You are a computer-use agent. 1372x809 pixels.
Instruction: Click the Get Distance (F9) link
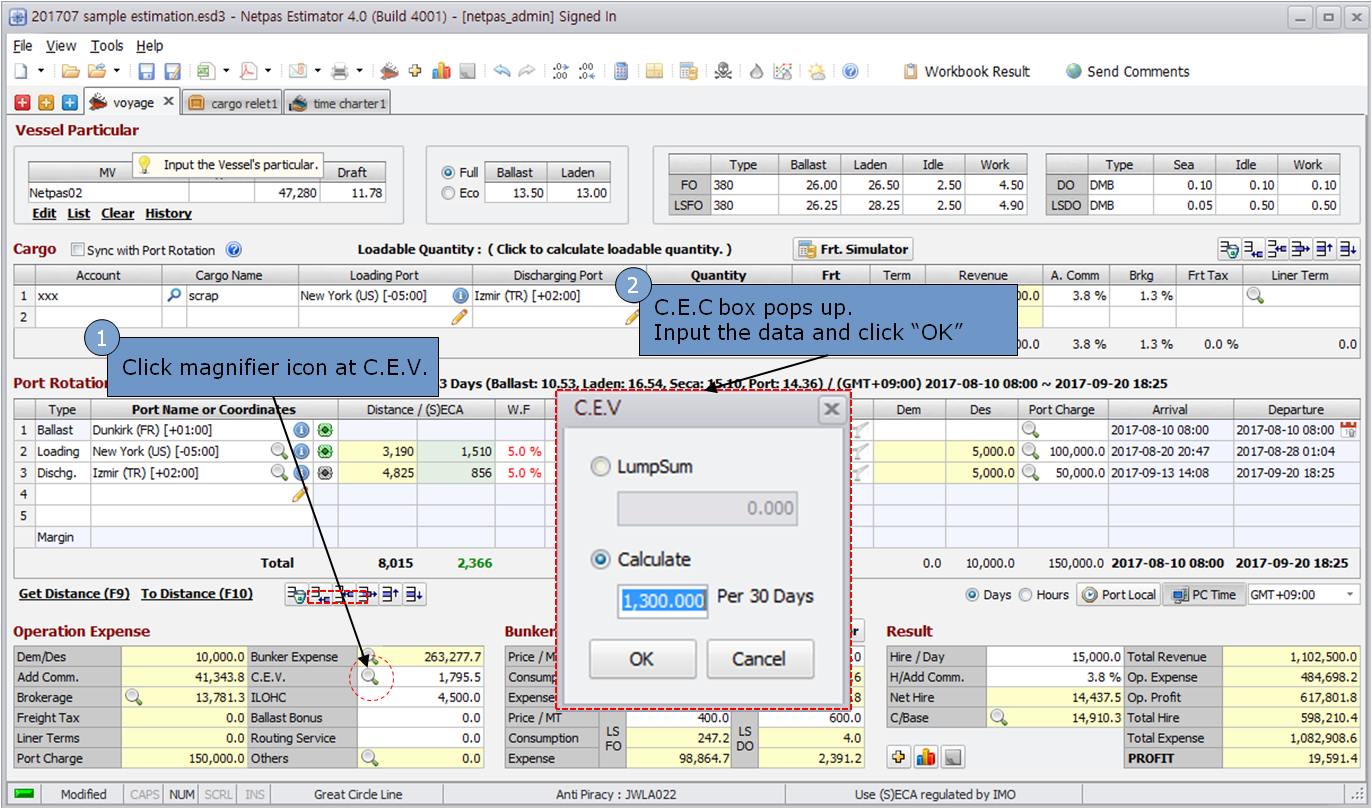[x=75, y=594]
